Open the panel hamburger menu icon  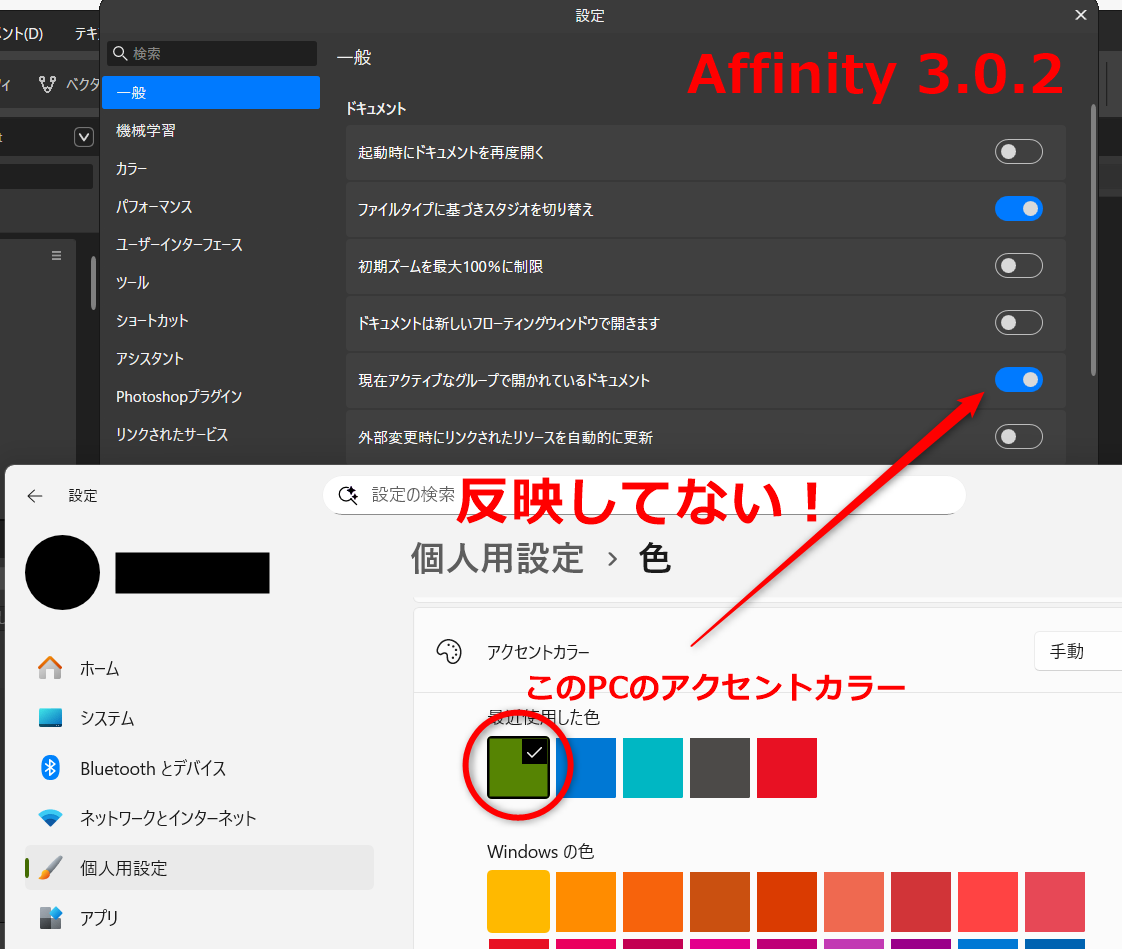click(x=57, y=256)
